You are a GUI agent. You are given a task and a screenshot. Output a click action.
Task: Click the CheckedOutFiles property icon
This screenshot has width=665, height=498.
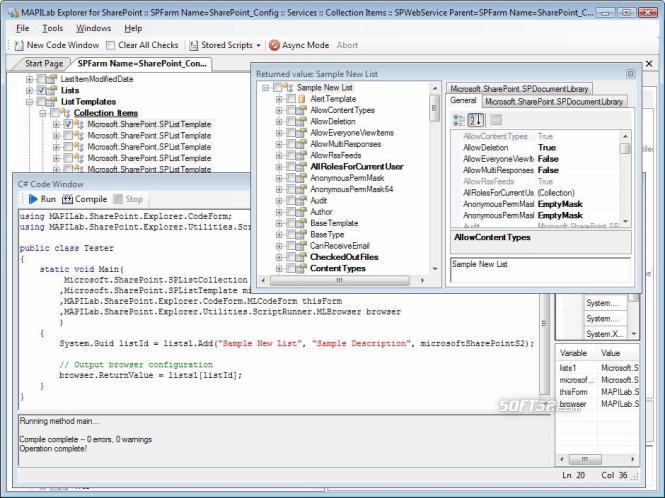point(302,257)
